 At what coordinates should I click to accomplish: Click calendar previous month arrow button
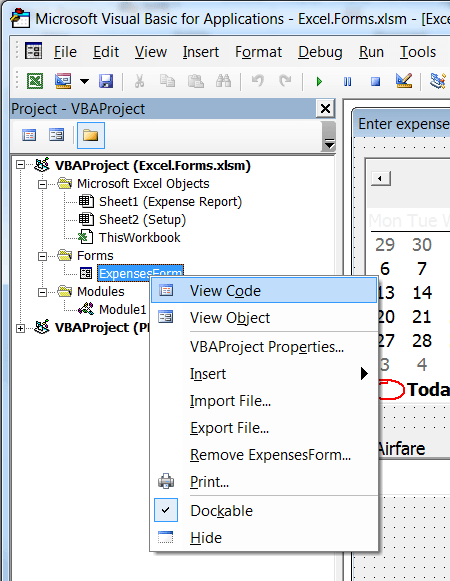pos(381,179)
